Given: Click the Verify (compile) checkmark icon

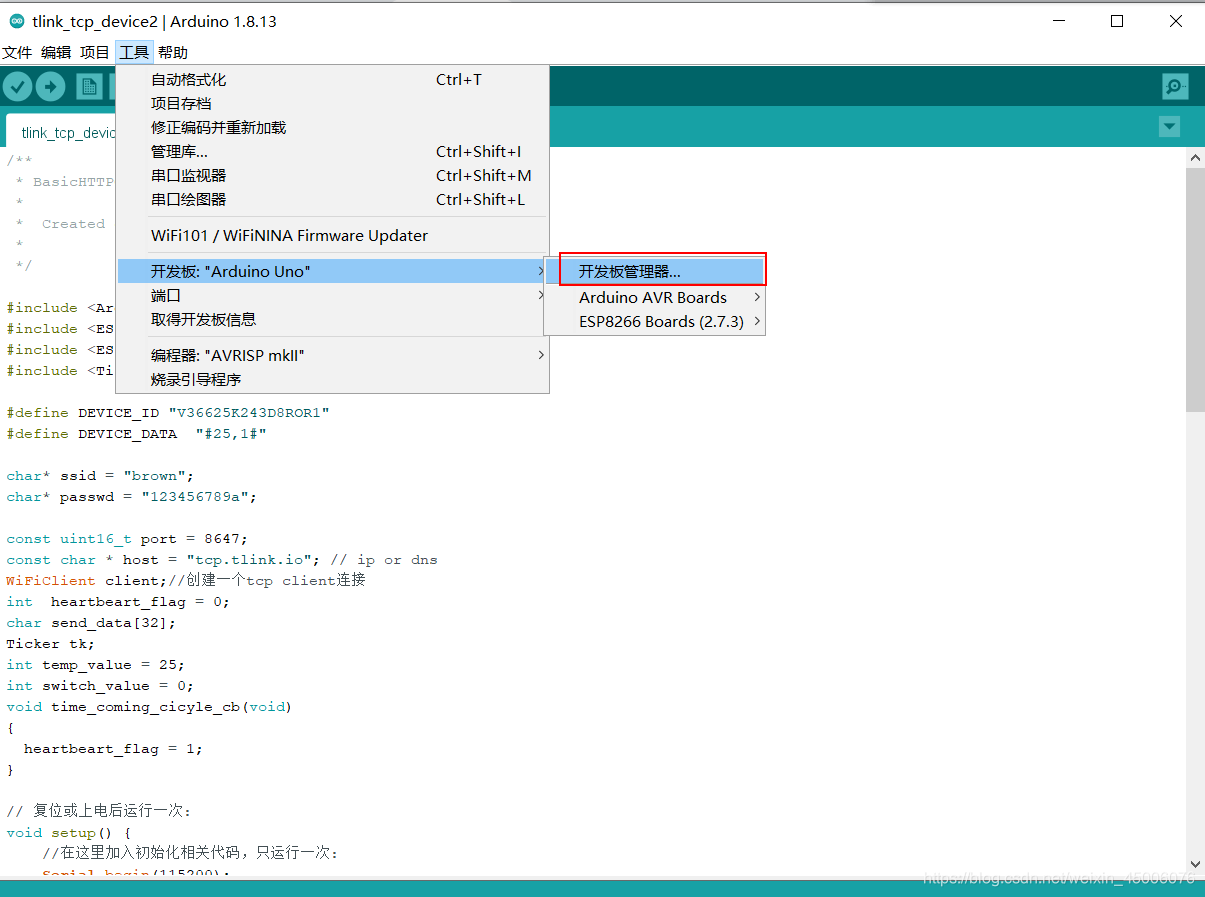Looking at the screenshot, I should click(17, 86).
